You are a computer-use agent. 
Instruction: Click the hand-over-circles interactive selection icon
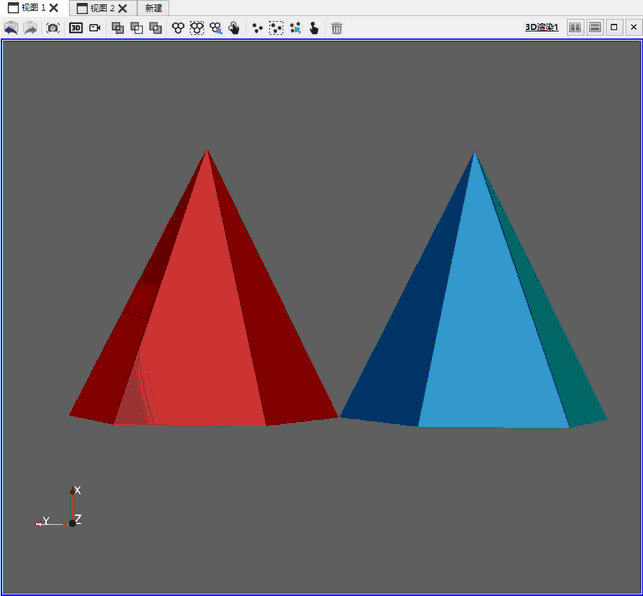tap(234, 28)
